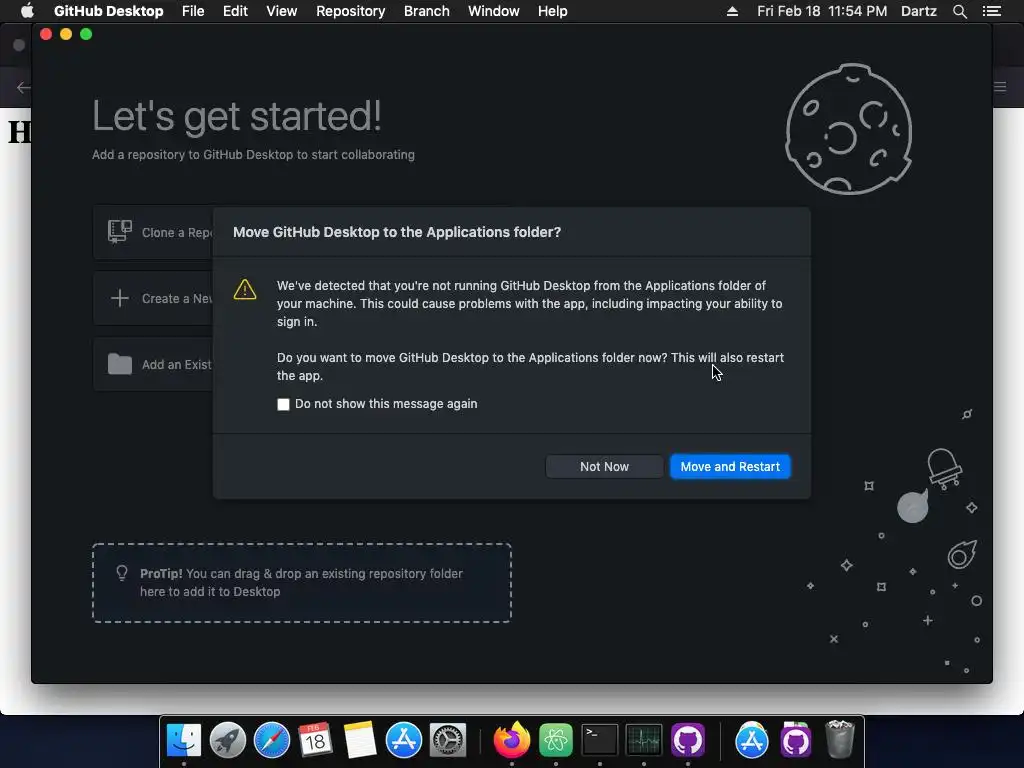Click the ProTip drag and drop text
The height and width of the screenshot is (768, 1024).
(x=301, y=583)
